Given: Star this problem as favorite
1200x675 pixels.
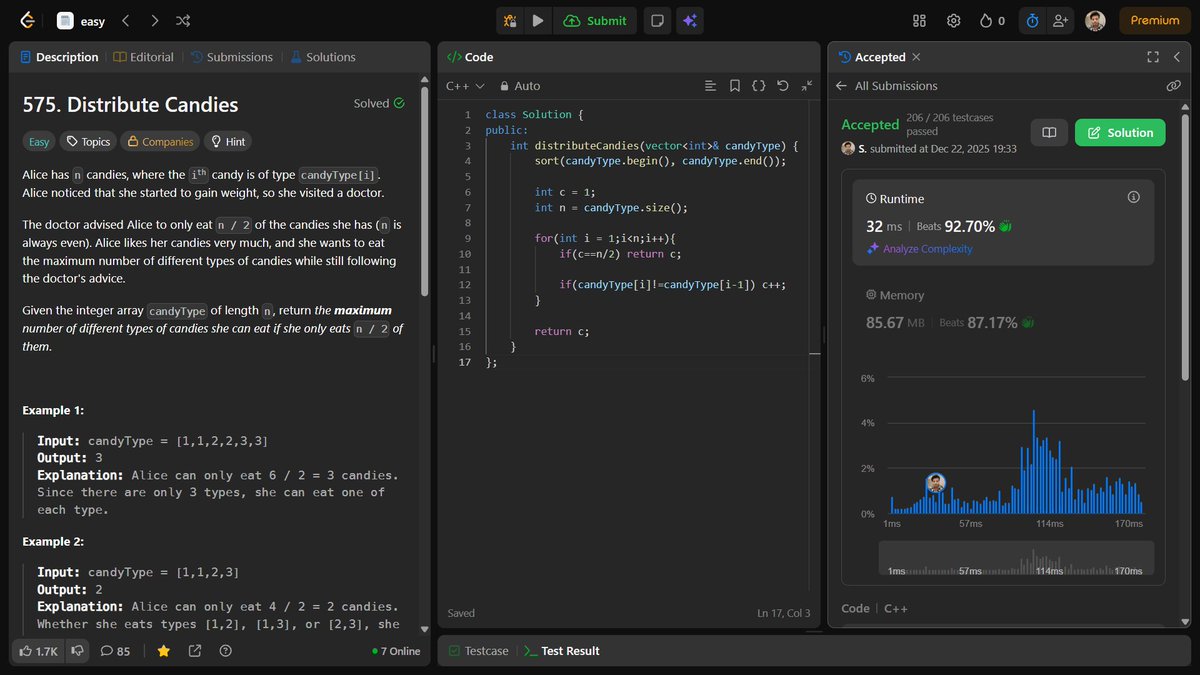Looking at the screenshot, I should point(163,651).
